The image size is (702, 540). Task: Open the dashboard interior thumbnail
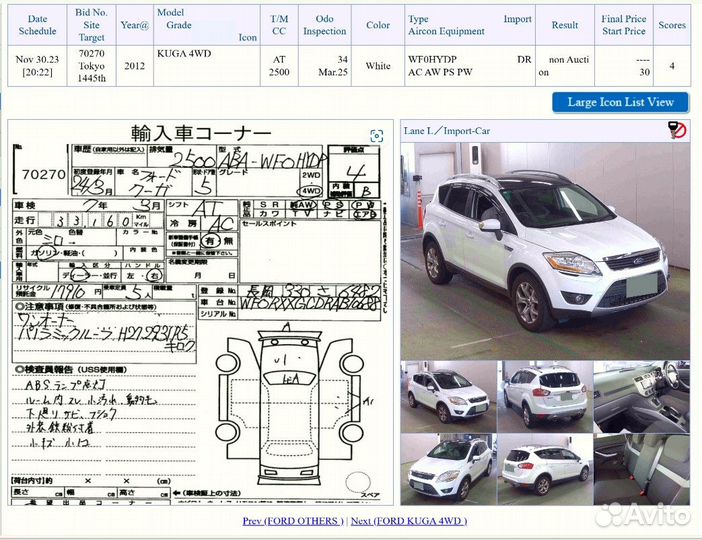[x=642, y=396]
